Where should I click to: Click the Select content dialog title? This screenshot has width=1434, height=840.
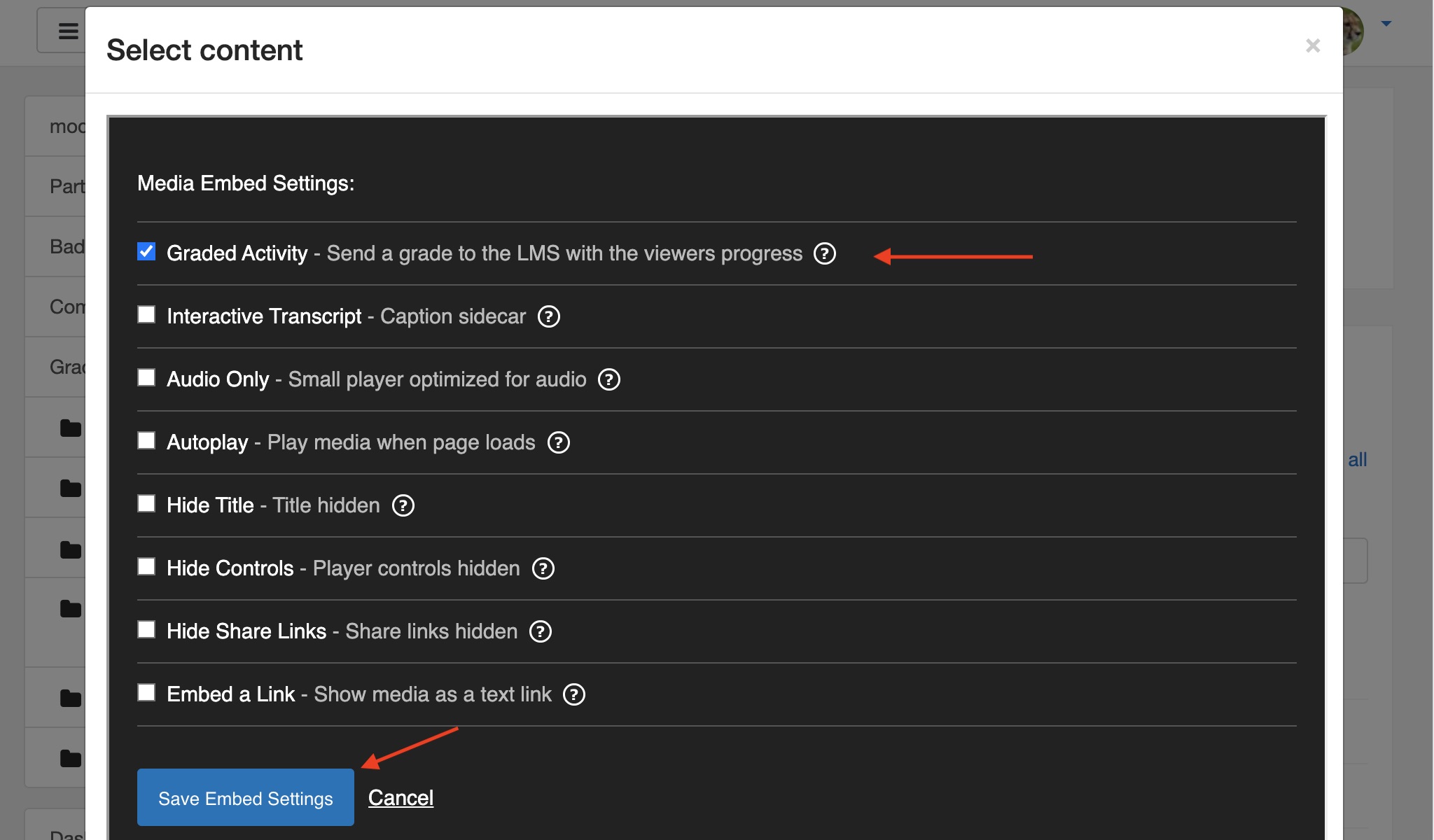click(x=205, y=48)
